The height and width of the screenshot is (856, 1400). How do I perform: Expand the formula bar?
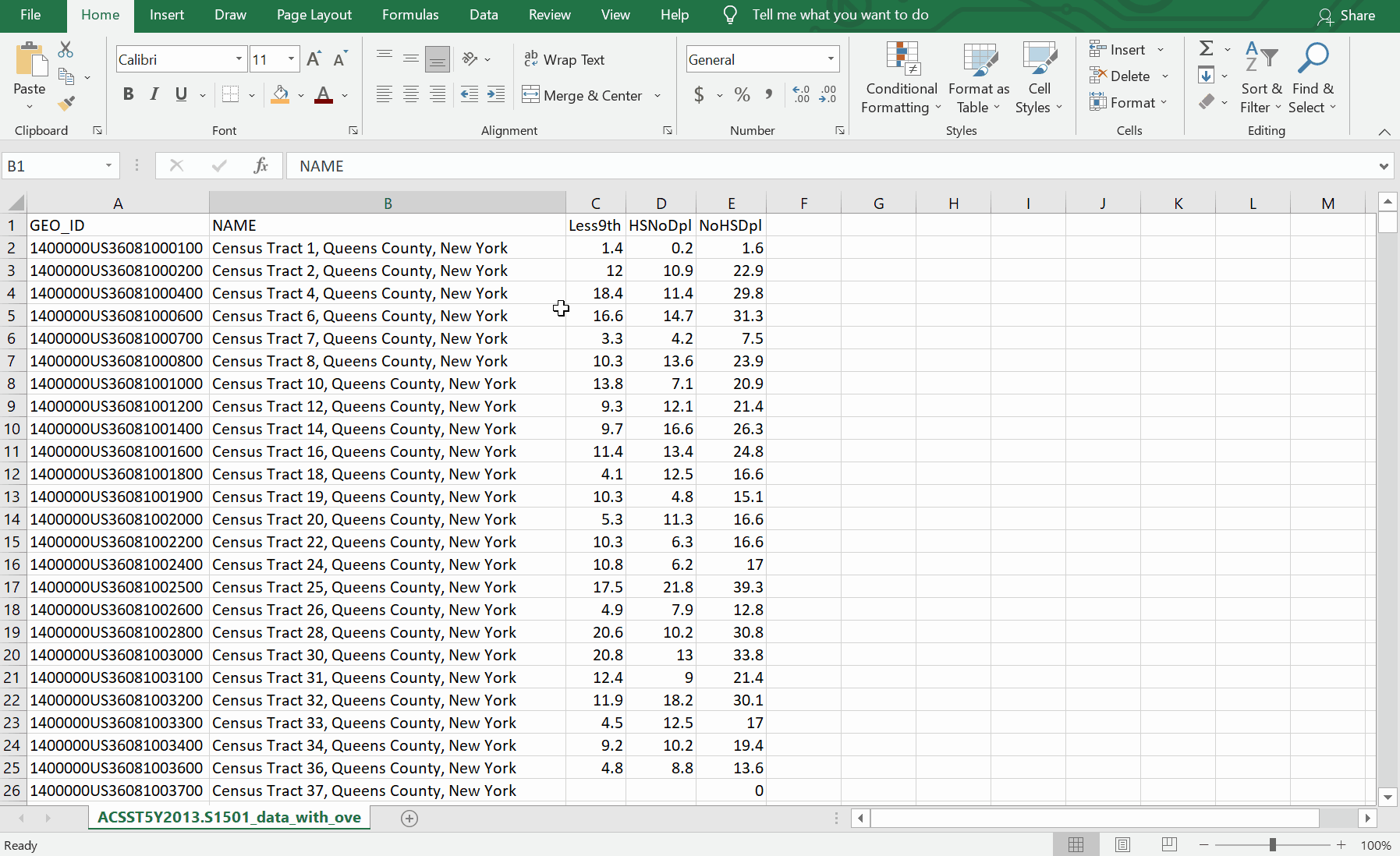[1384, 166]
